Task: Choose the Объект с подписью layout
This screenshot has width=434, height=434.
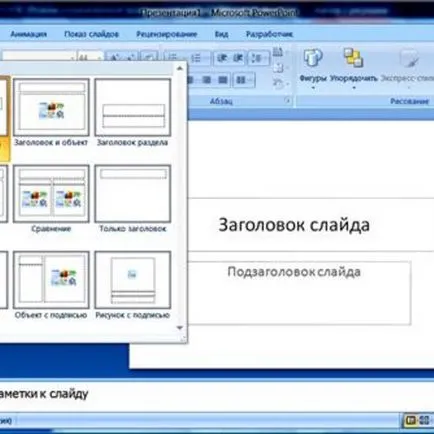Action: tap(51, 285)
